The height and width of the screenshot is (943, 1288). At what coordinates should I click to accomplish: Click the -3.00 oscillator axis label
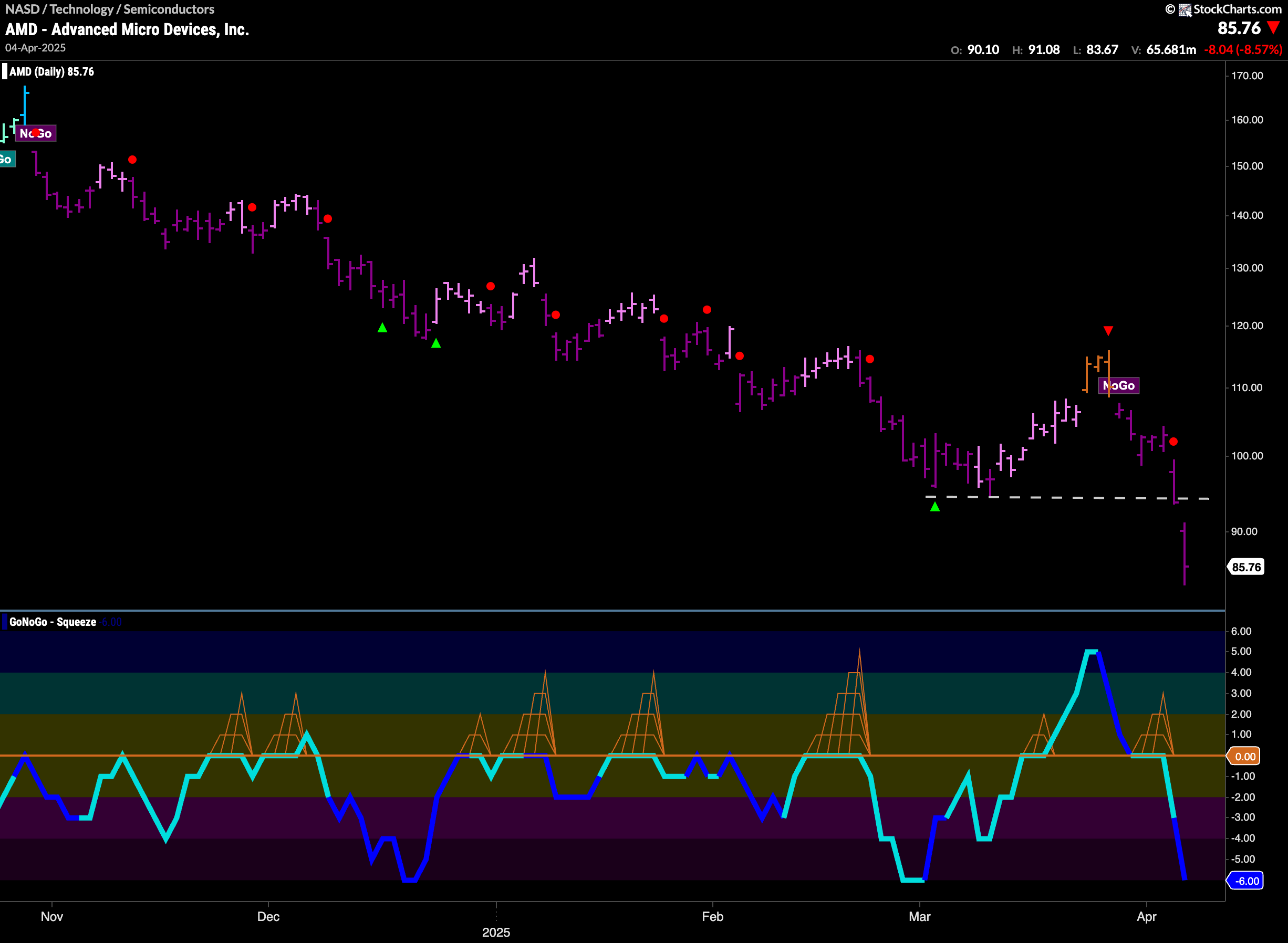(x=1242, y=818)
